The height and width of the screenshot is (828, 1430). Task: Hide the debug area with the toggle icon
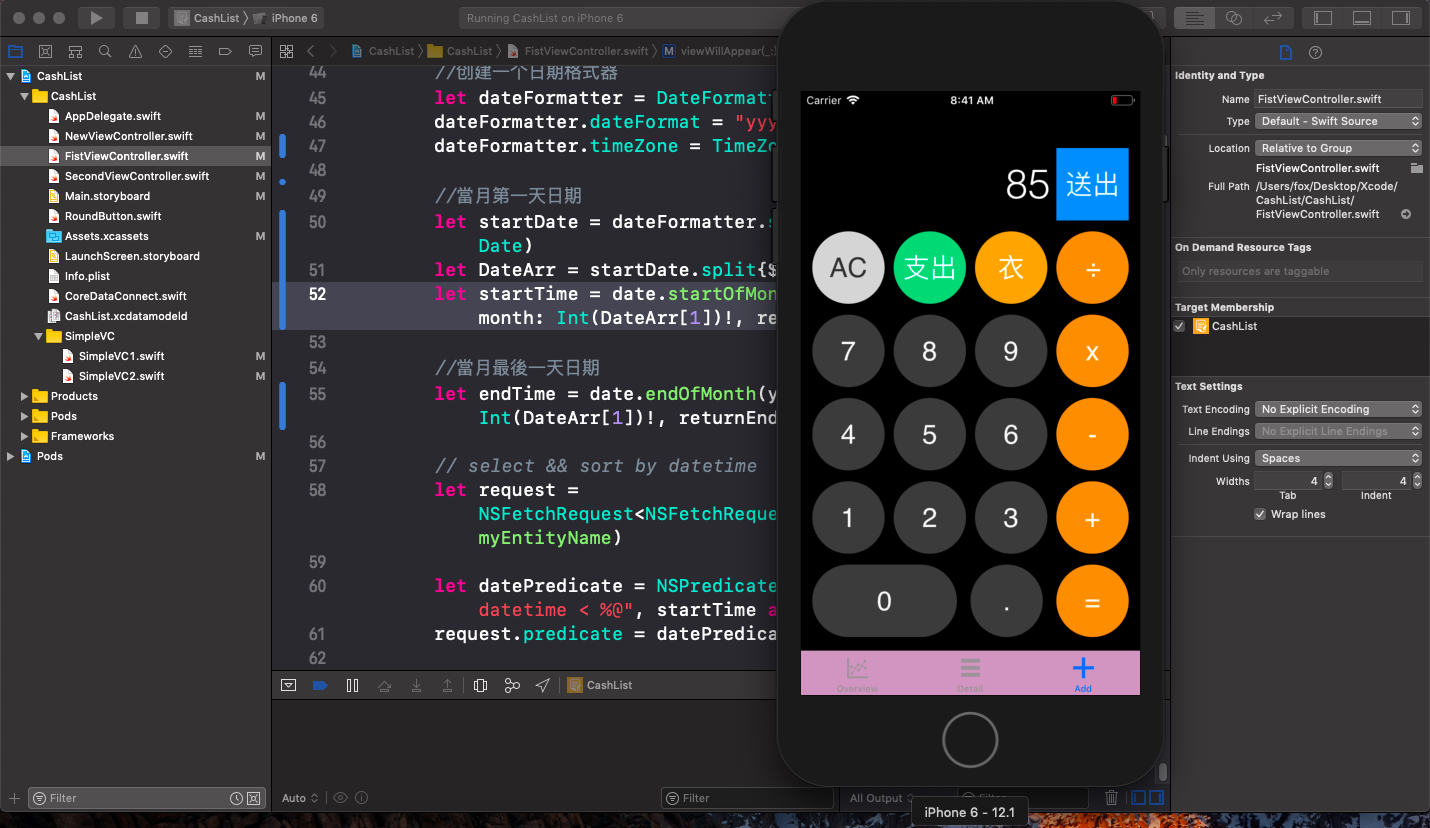[x=288, y=685]
